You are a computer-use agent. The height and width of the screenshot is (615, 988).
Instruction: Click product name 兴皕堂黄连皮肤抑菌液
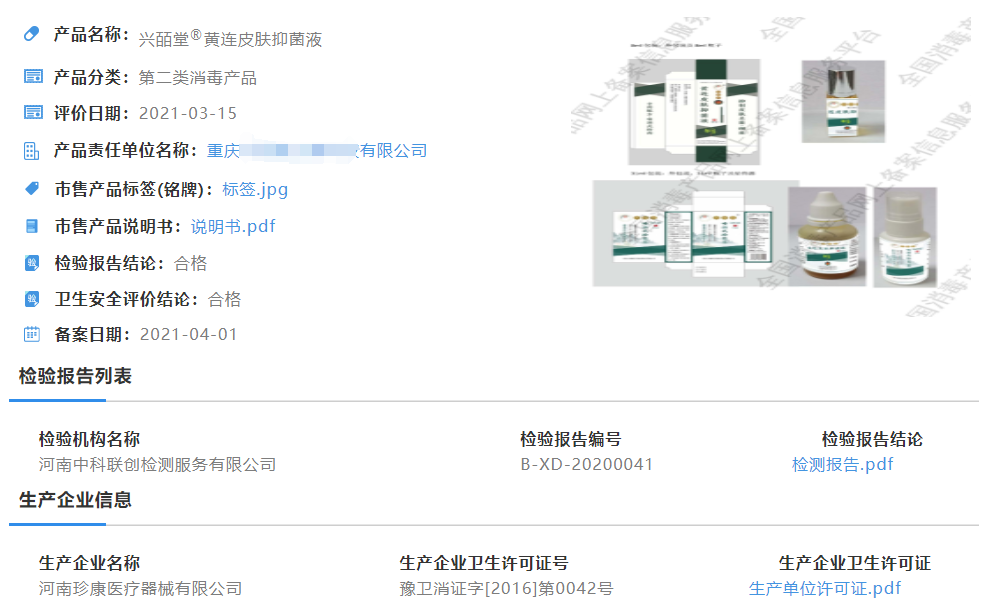pyautogui.click(x=230, y=38)
